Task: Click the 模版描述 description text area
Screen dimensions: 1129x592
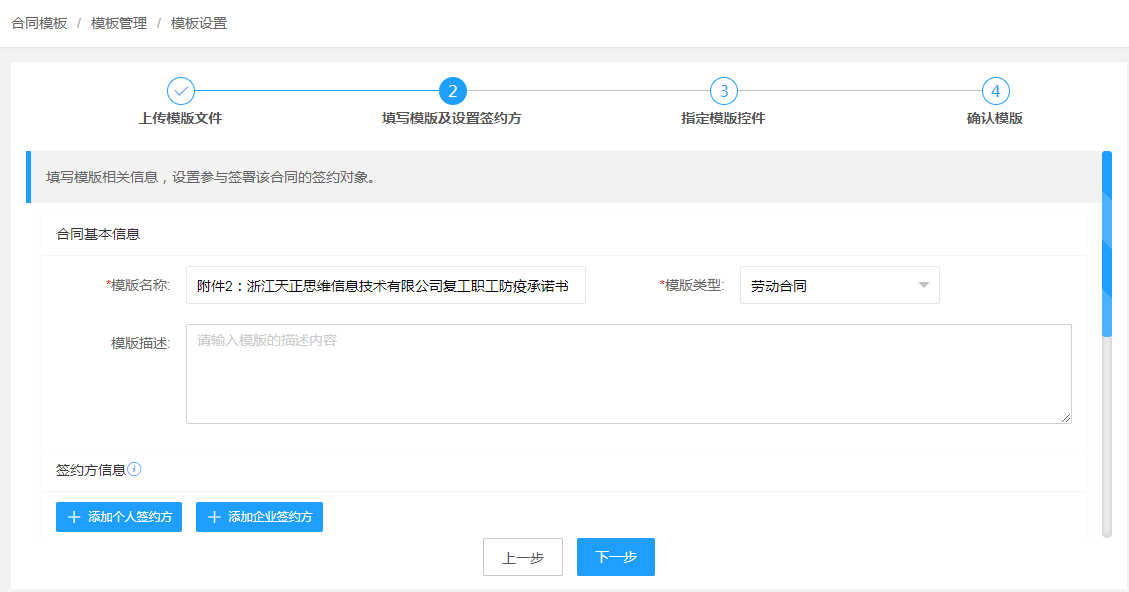Action: click(x=628, y=373)
